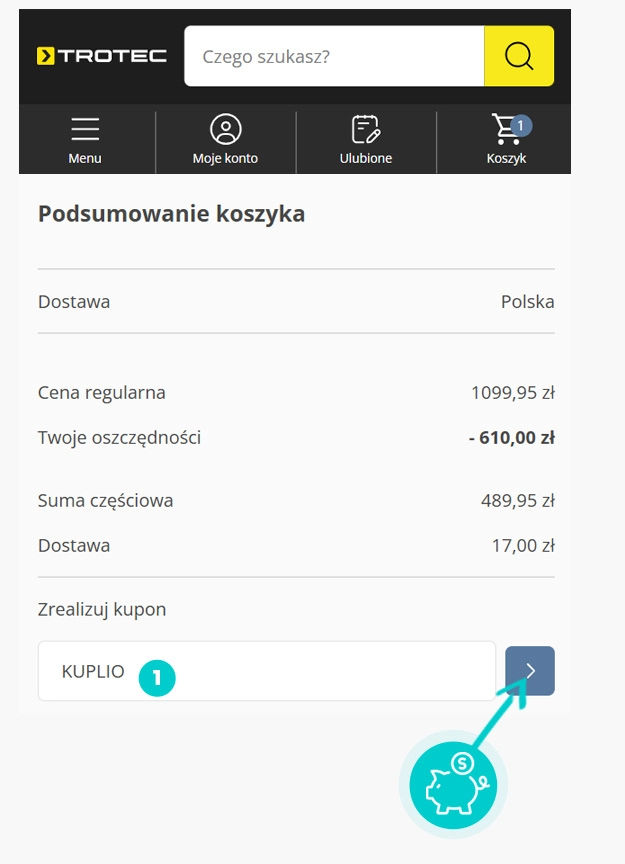Select the 'Koszyk' navigation label

[x=506, y=158]
